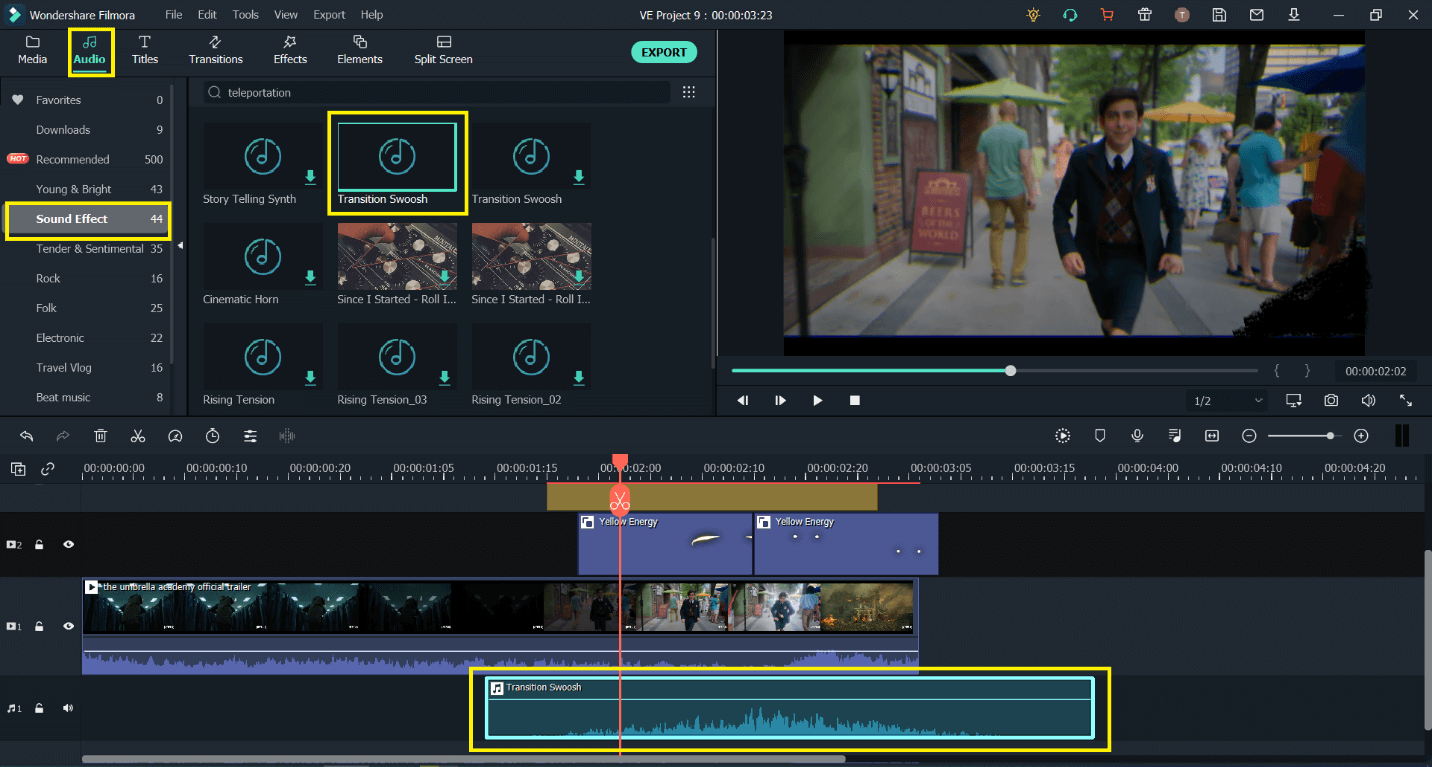Open the Split Screen tab
Image resolution: width=1432 pixels, height=767 pixels.
coord(443,50)
